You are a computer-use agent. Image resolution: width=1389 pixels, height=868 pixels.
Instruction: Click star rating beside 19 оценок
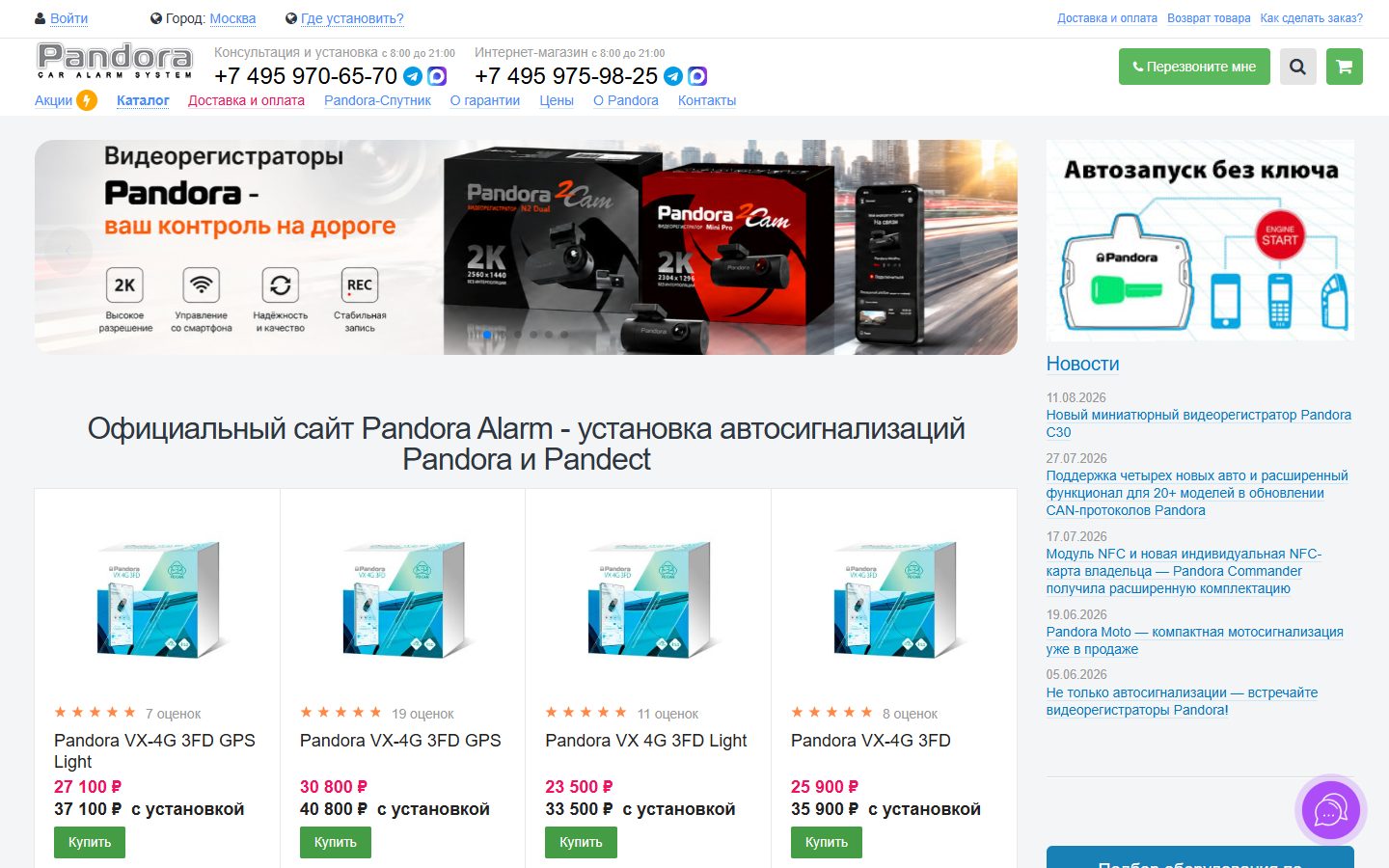pos(340,713)
